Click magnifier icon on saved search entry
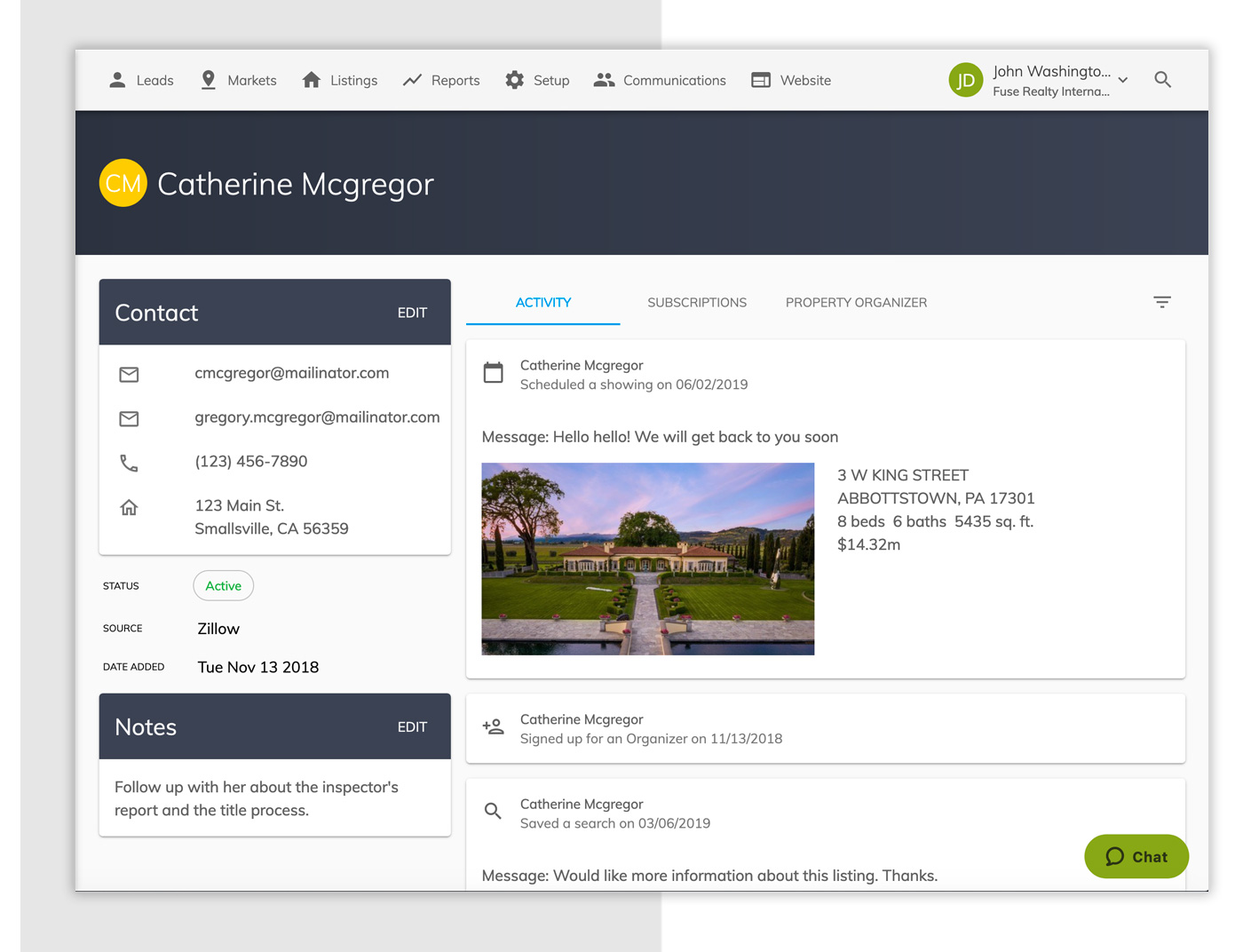The width and height of the screenshot is (1243, 952). click(x=493, y=811)
